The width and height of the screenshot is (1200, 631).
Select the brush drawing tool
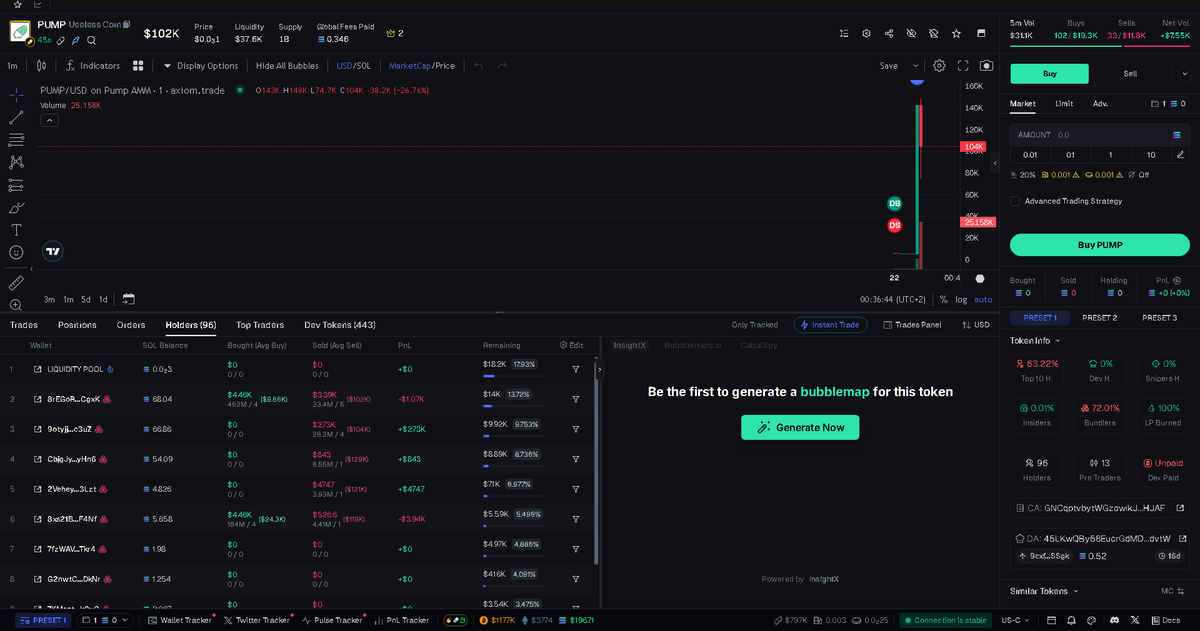pos(16,208)
